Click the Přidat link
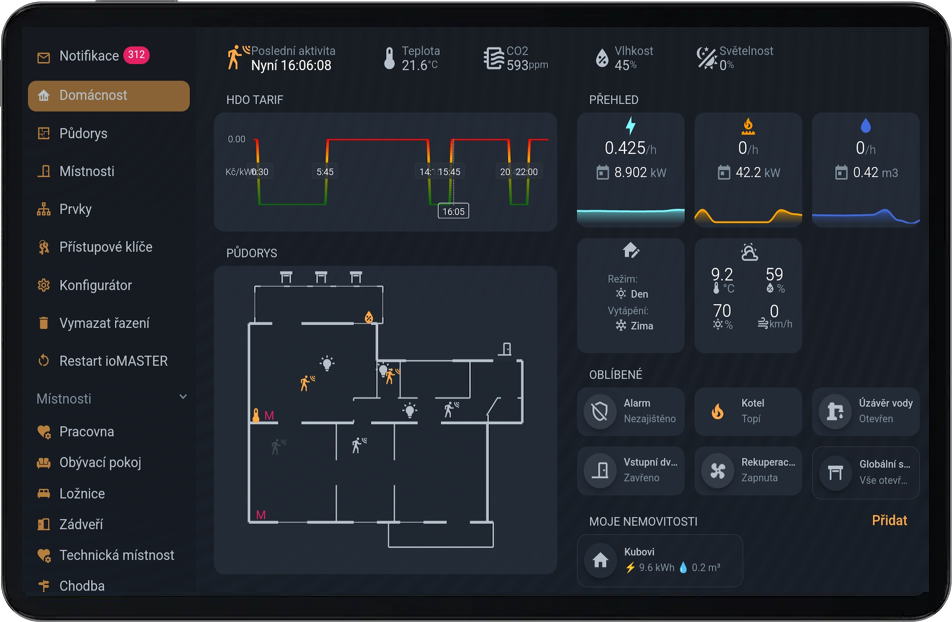The width and height of the screenshot is (952, 622). (889, 520)
